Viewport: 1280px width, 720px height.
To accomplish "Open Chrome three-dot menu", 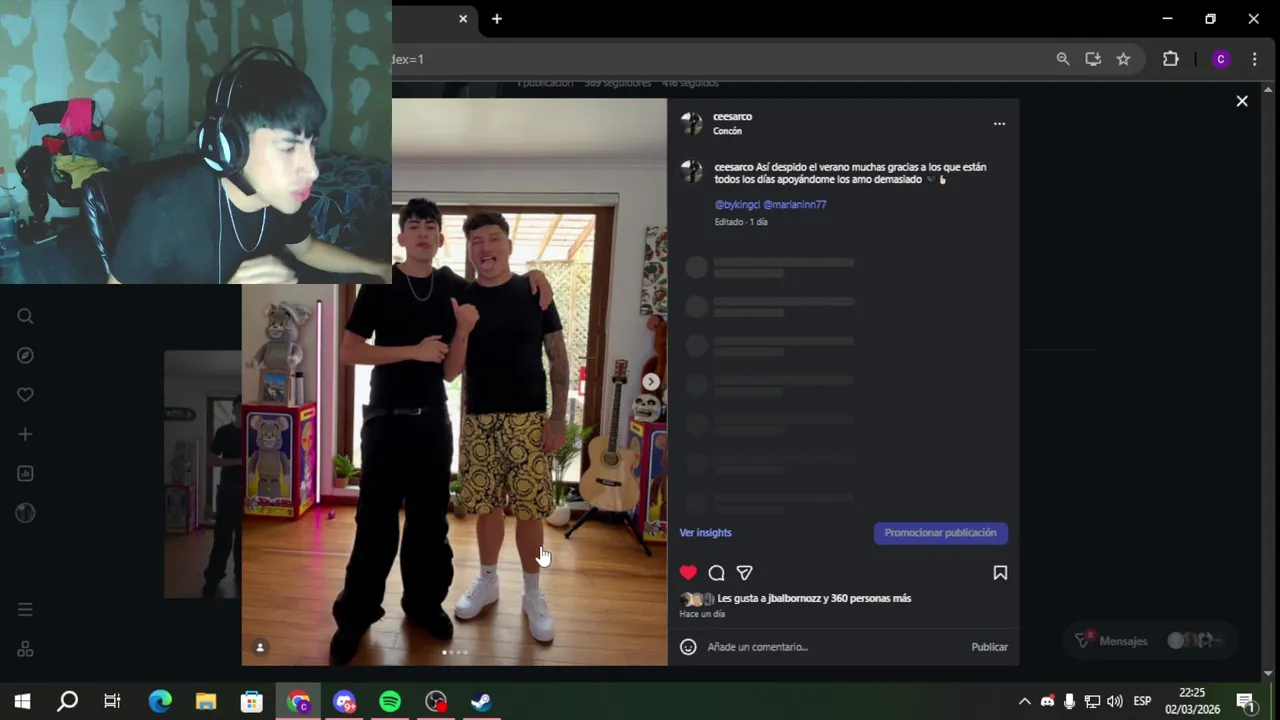I will coord(1254,59).
